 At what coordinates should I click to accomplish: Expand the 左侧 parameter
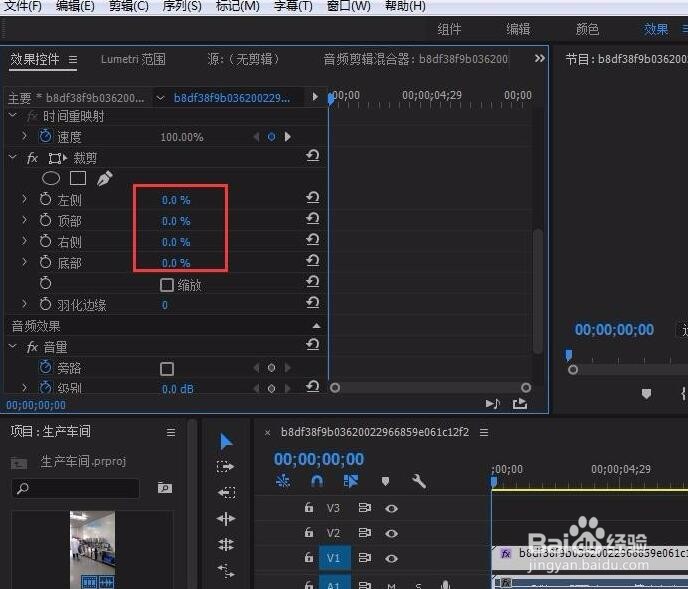24,199
